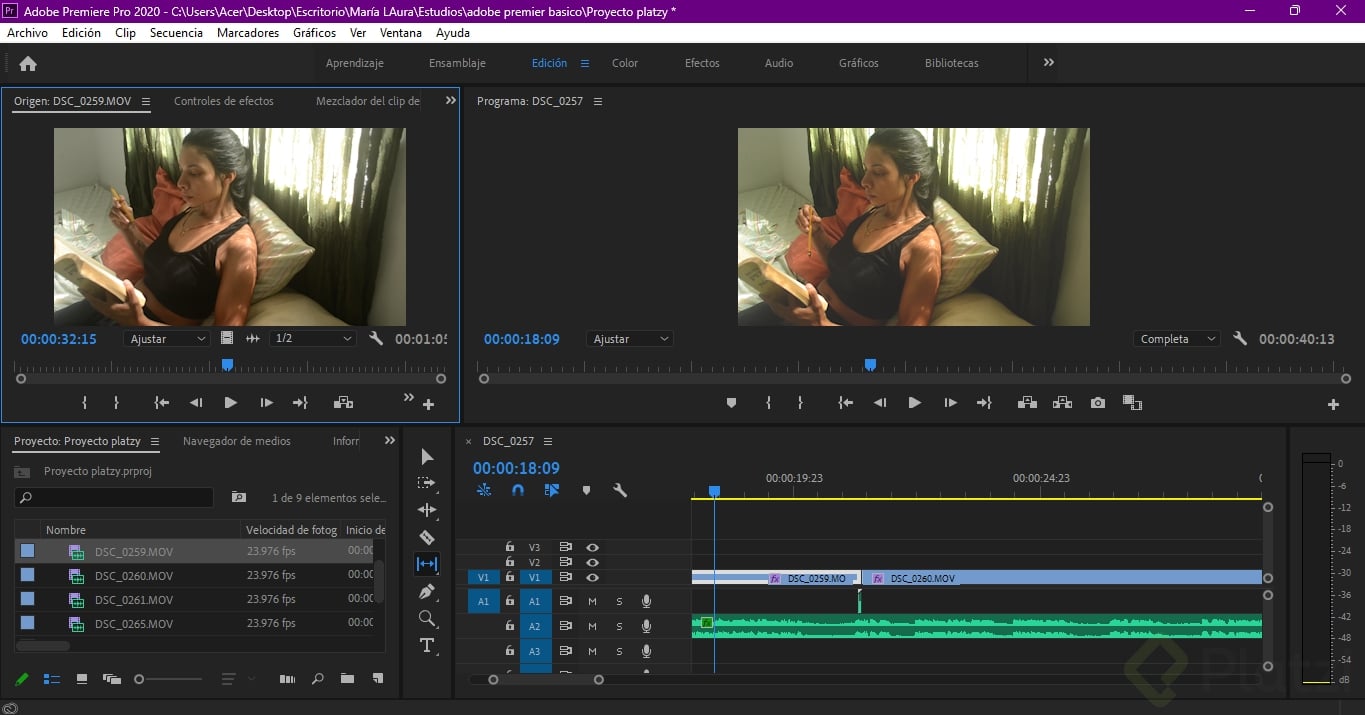The width and height of the screenshot is (1365, 715).
Task: Select the Pen tool
Action: (x=427, y=591)
